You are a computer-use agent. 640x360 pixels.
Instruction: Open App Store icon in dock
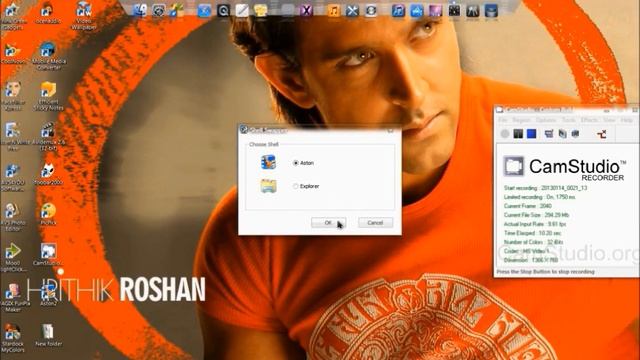click(x=417, y=10)
